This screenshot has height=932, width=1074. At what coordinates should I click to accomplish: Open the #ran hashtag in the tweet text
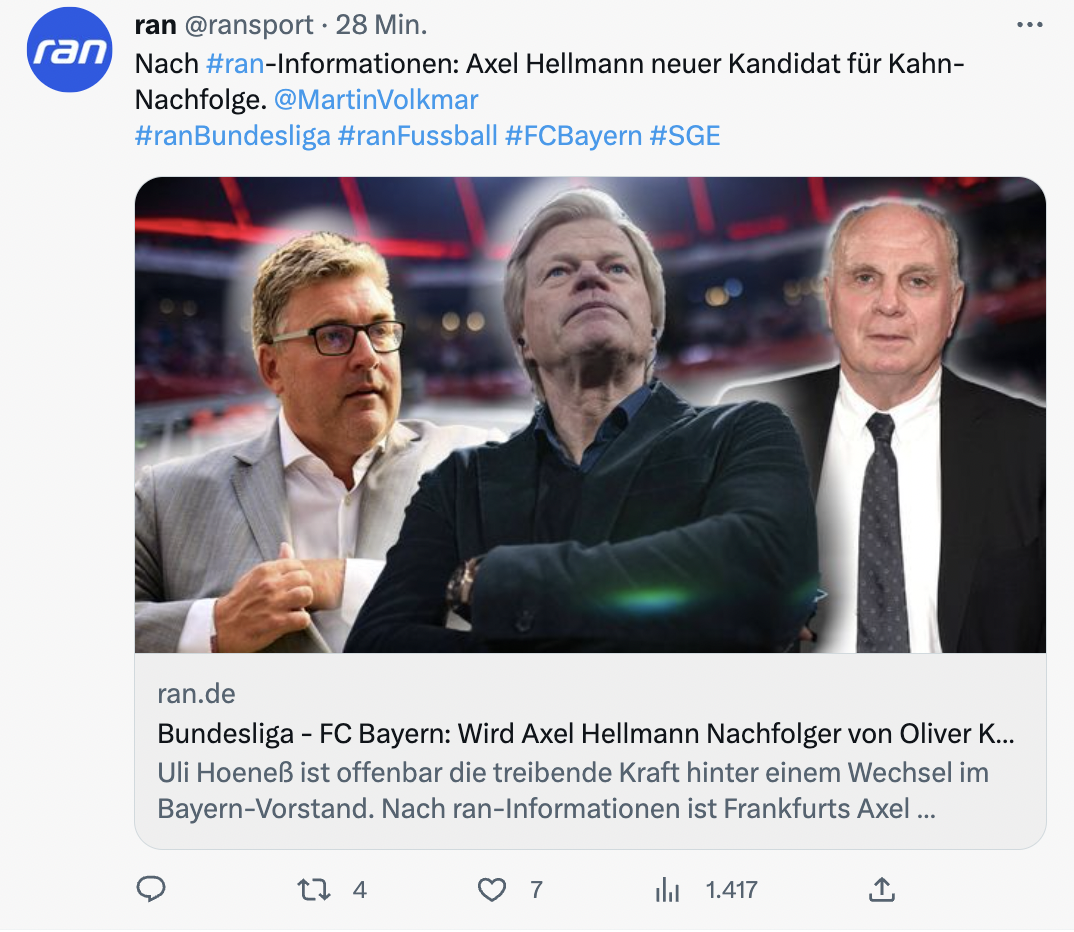pyautogui.click(x=235, y=65)
